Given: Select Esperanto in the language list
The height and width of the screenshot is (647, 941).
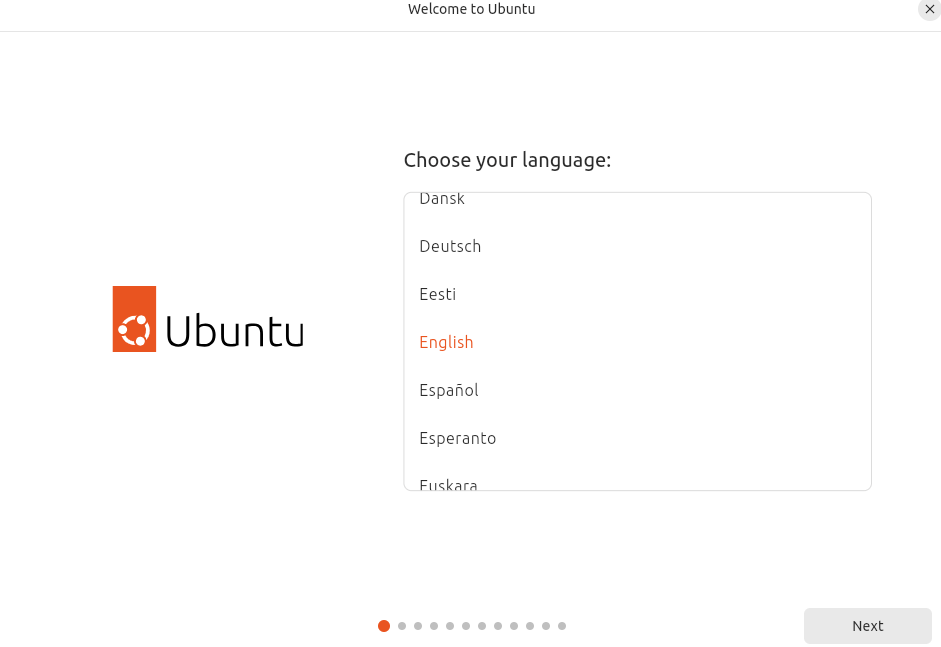Looking at the screenshot, I should (637, 438).
